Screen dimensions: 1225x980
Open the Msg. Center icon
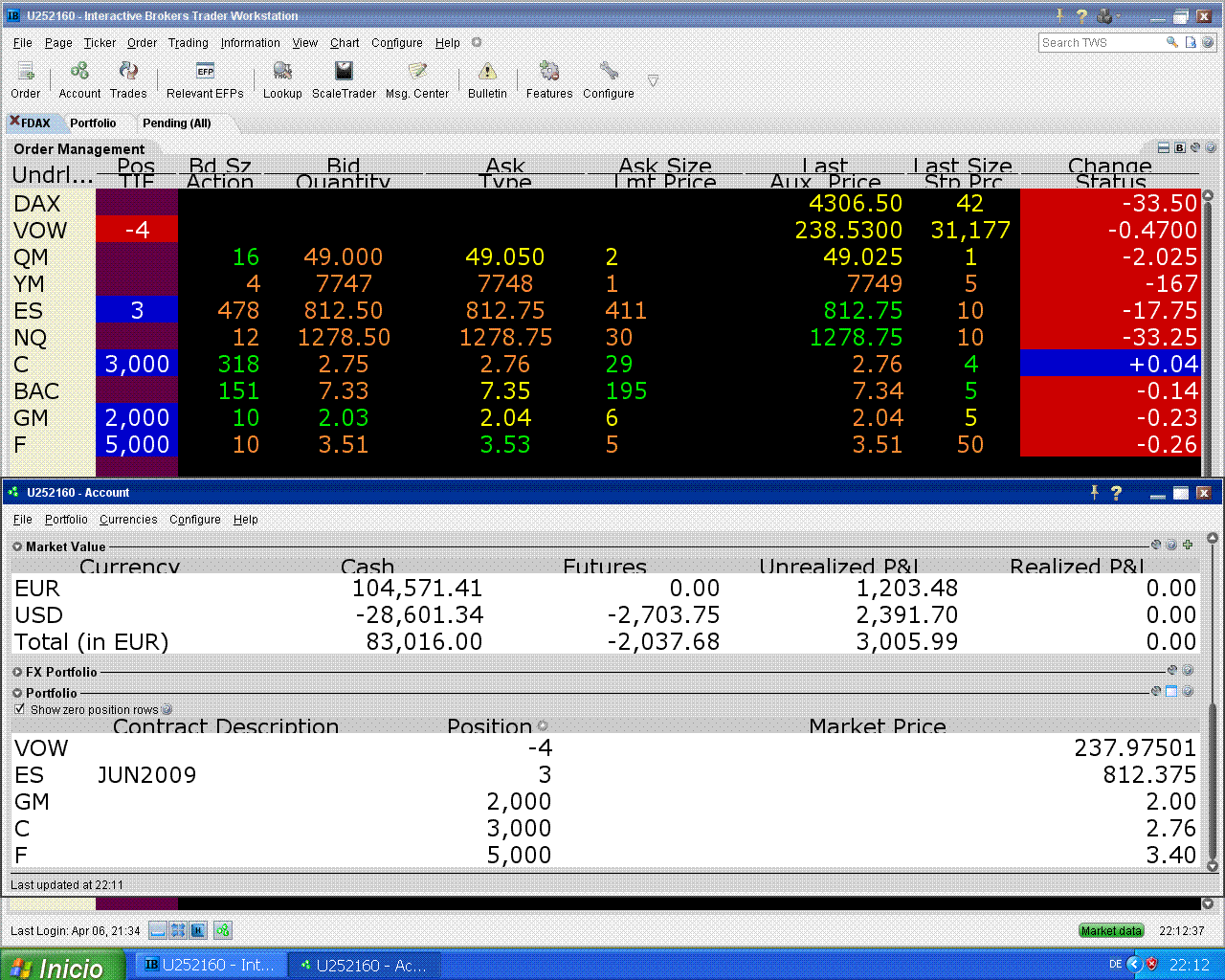(417, 79)
